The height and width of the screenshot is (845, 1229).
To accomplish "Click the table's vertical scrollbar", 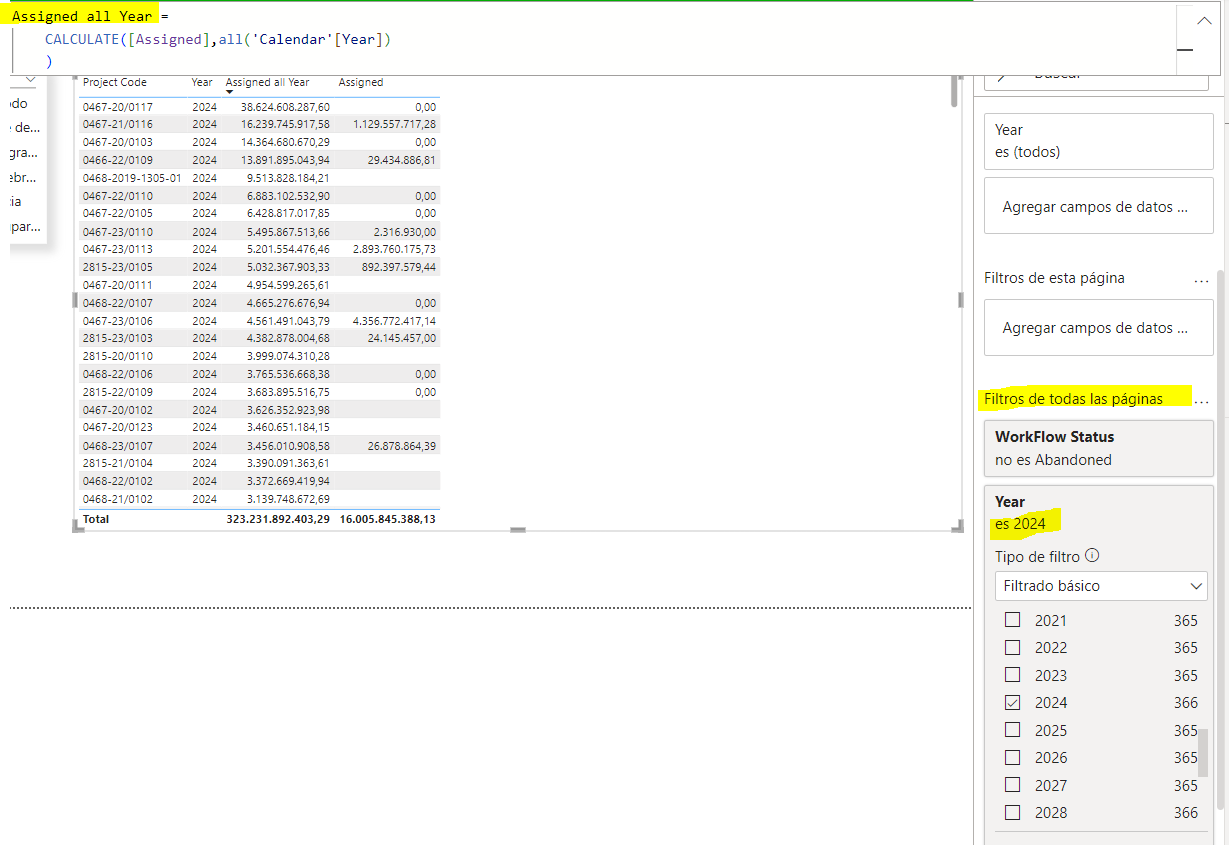I will 956,92.
